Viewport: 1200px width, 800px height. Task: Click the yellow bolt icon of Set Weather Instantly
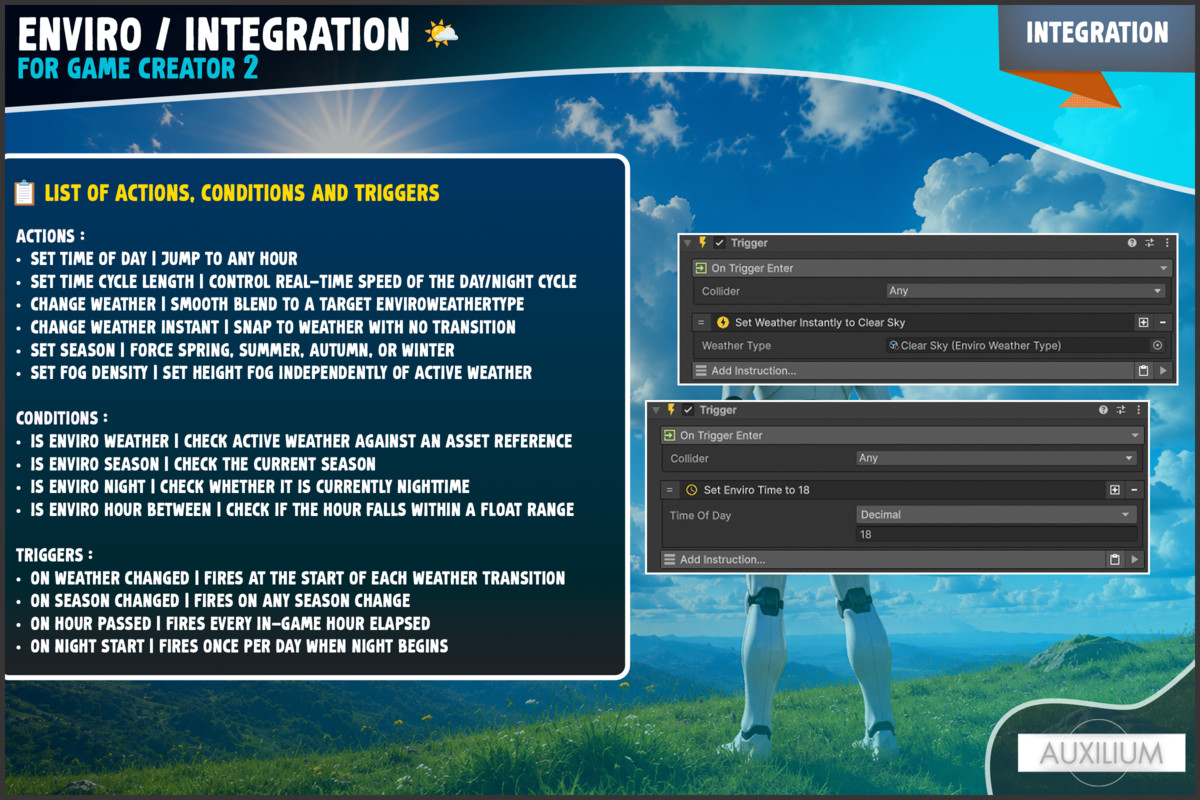pyautogui.click(x=723, y=323)
